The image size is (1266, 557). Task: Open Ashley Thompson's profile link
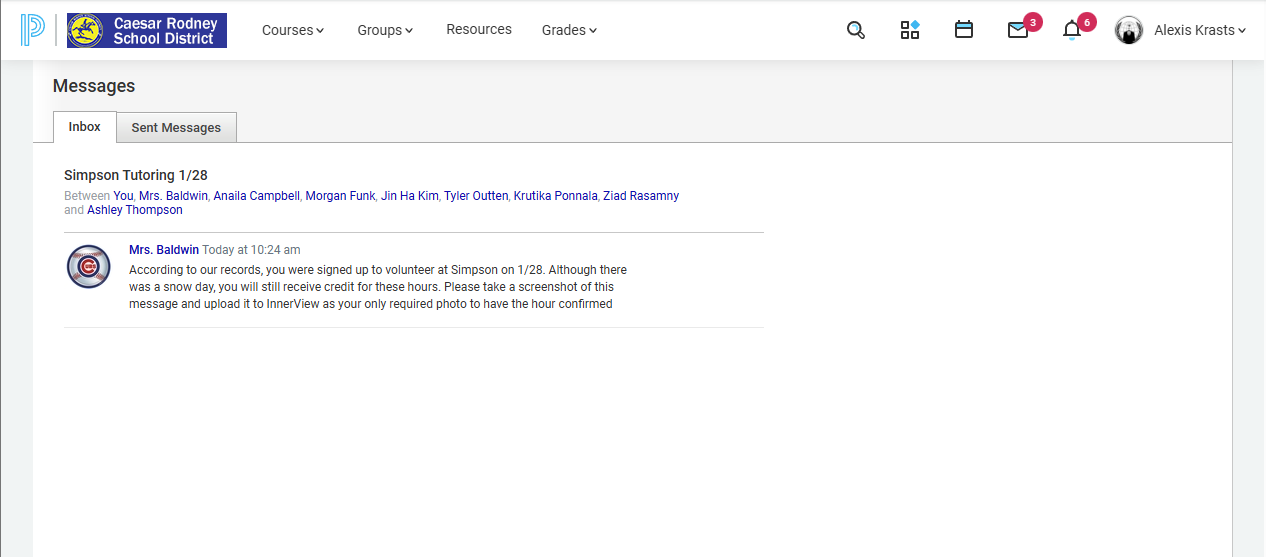coord(135,210)
